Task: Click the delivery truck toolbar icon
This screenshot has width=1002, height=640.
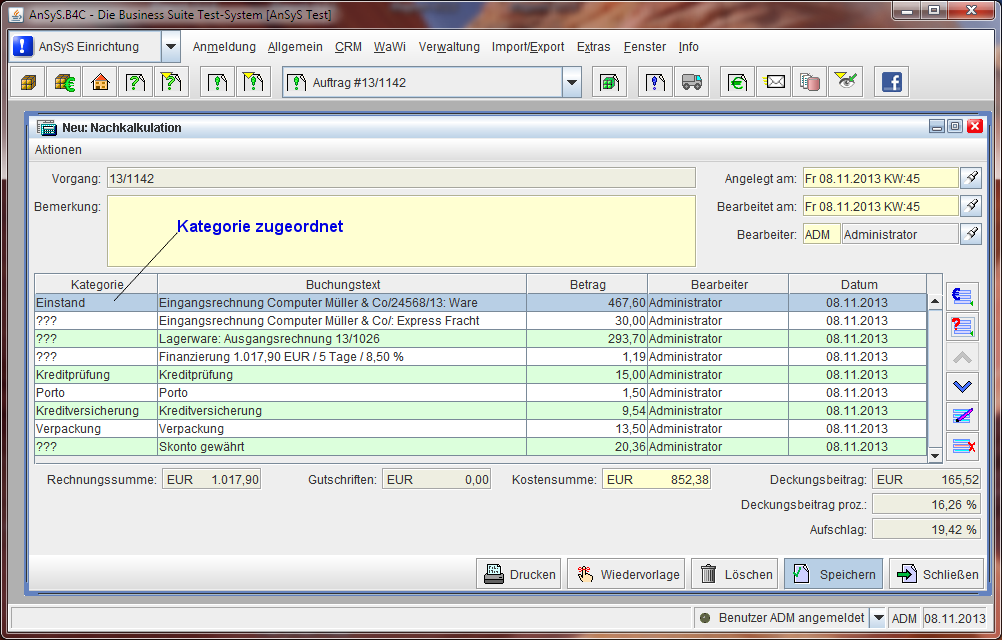Action: pyautogui.click(x=691, y=83)
